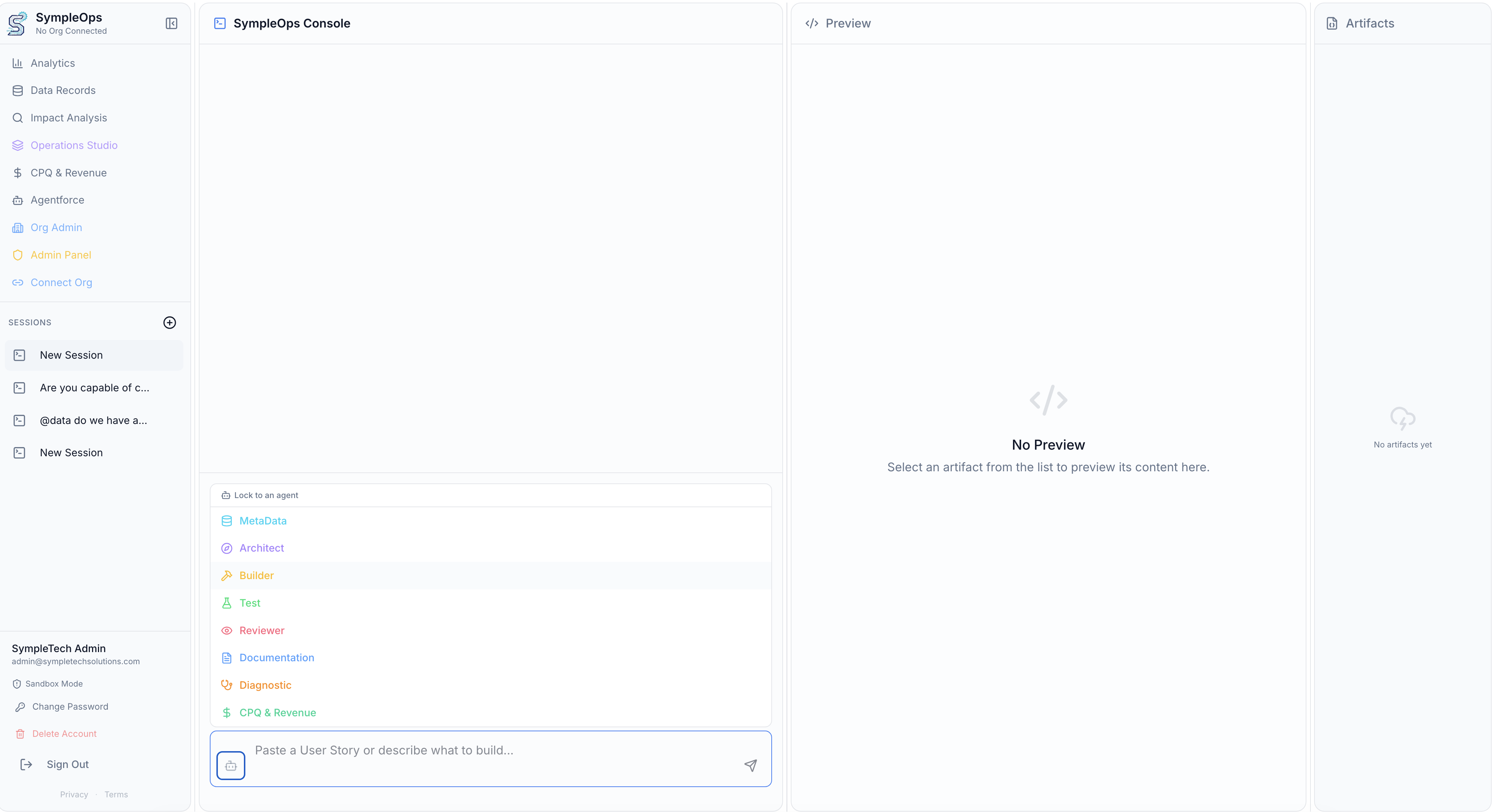This screenshot has width=1492, height=812.
Task: Select the Test agent option
Action: tap(491, 603)
